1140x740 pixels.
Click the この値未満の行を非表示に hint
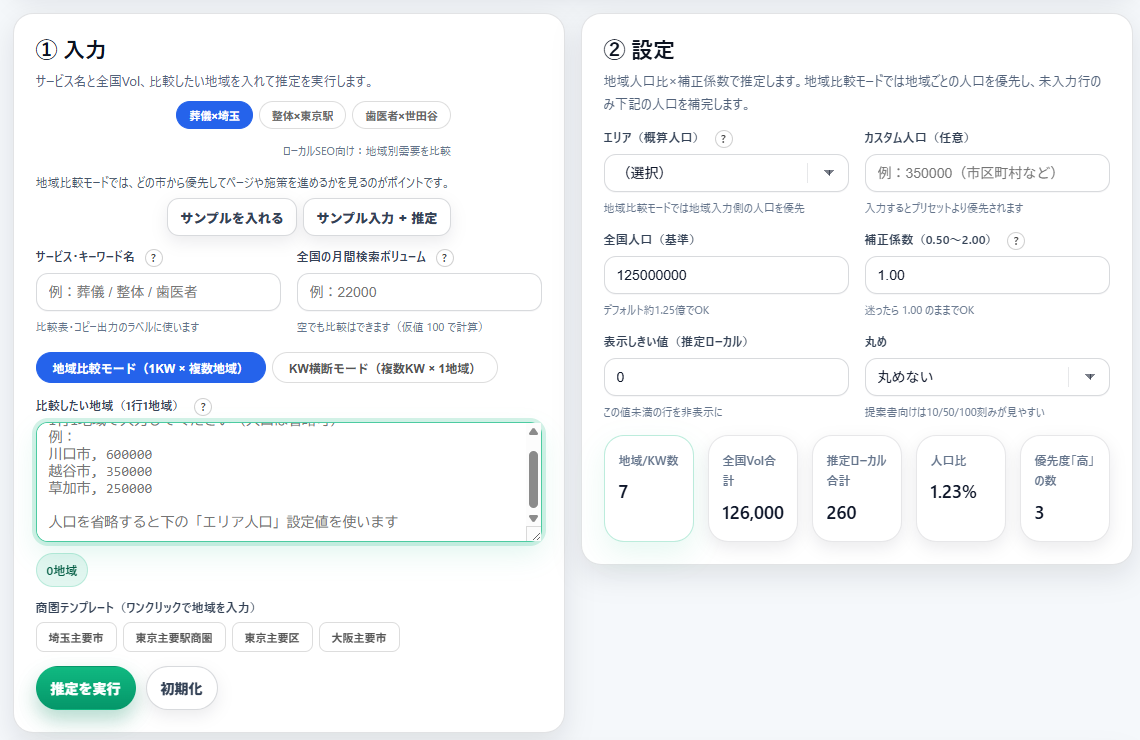663,412
